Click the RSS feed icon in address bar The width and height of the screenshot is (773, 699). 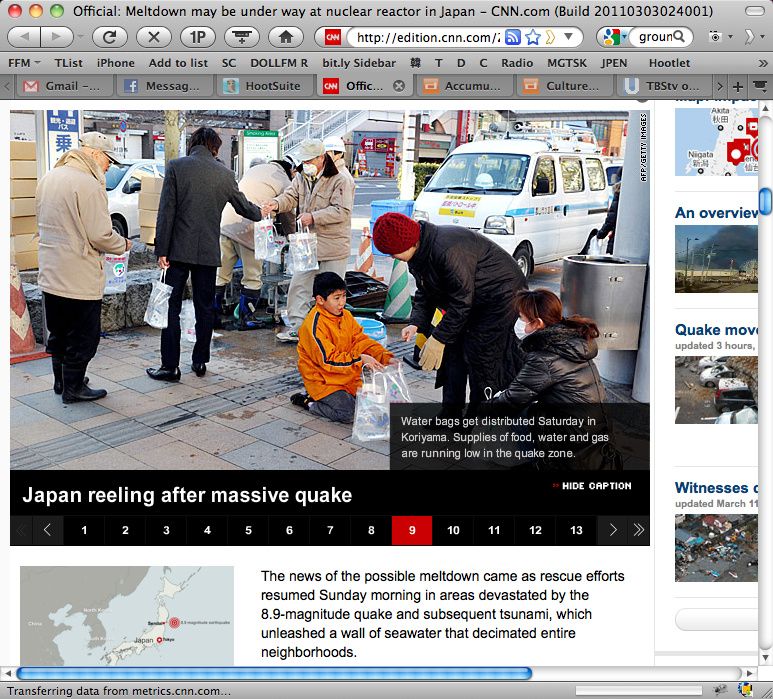click(x=513, y=37)
